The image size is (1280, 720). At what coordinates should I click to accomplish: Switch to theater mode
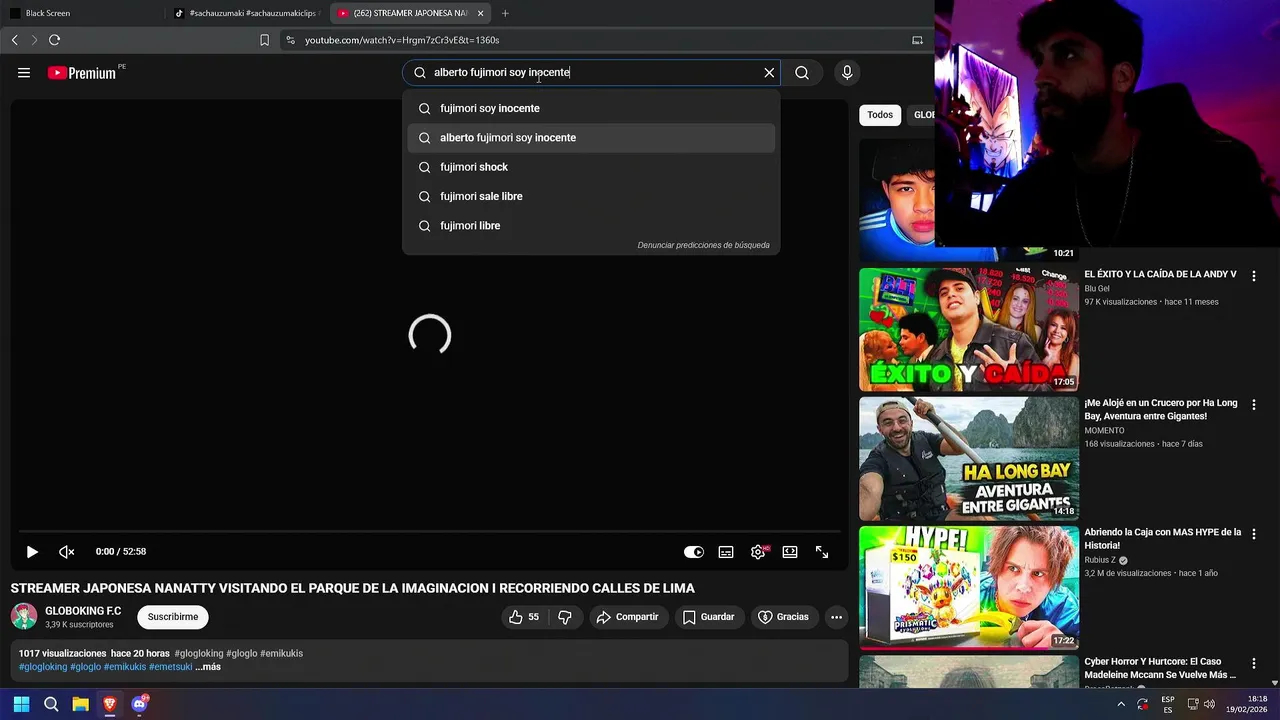coord(790,552)
